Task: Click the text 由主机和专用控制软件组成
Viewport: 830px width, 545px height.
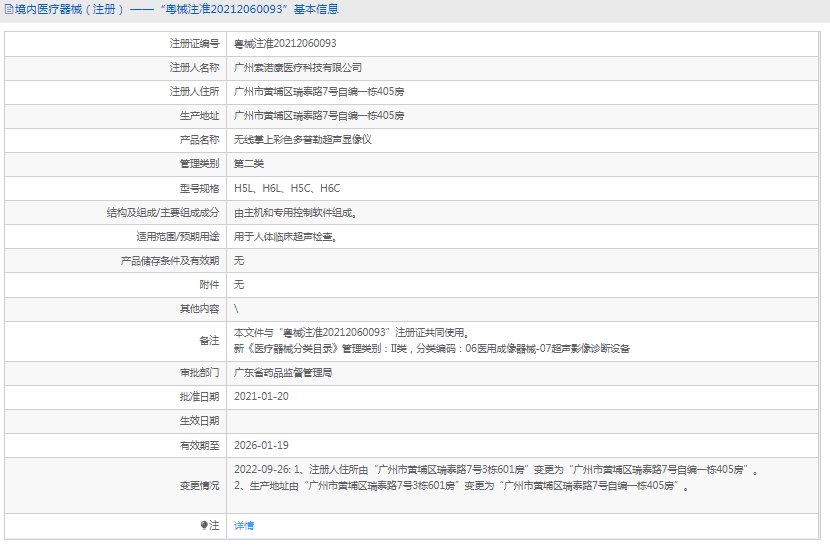Action: (295, 213)
